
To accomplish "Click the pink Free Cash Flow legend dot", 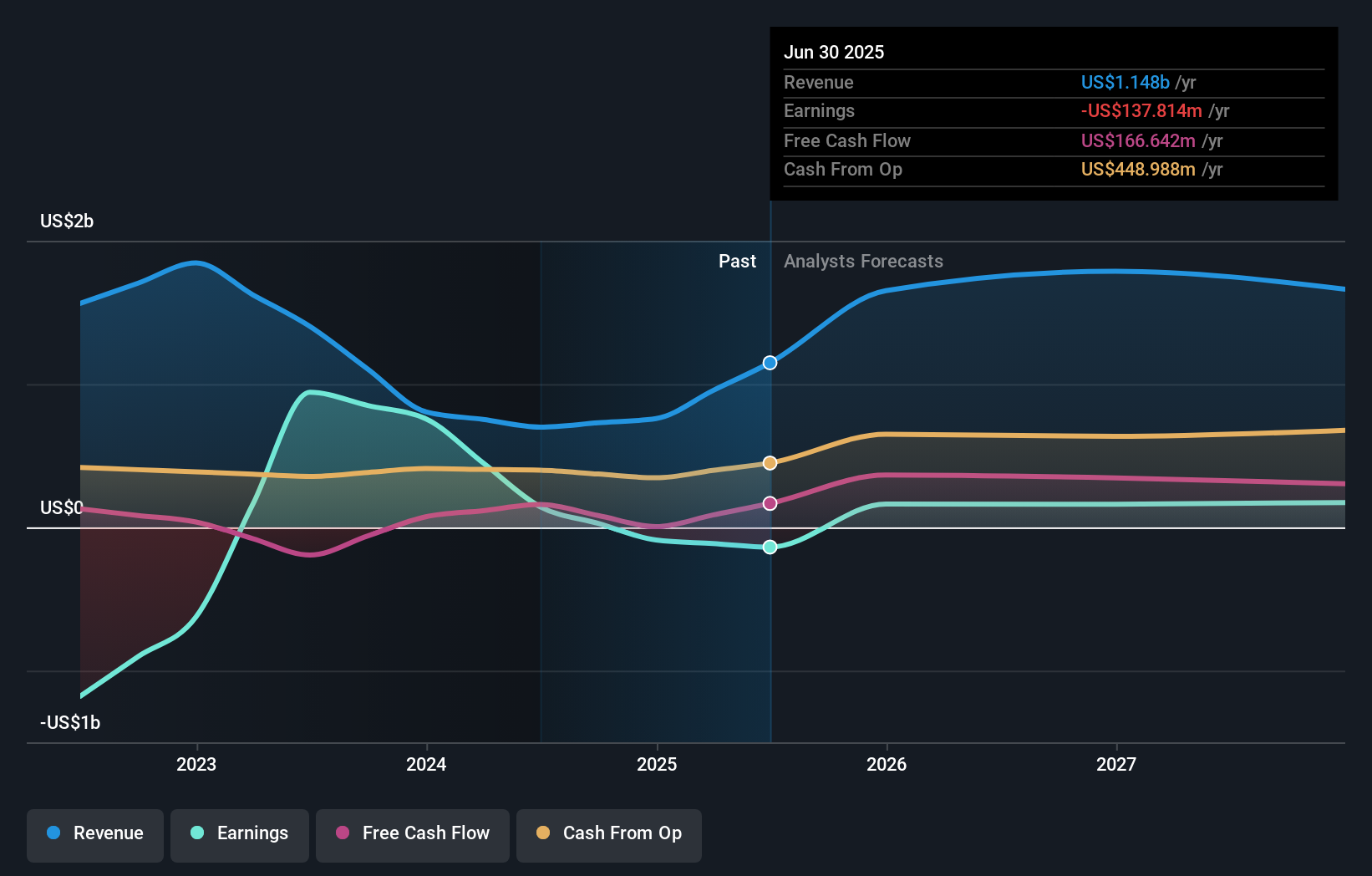I will click(342, 833).
